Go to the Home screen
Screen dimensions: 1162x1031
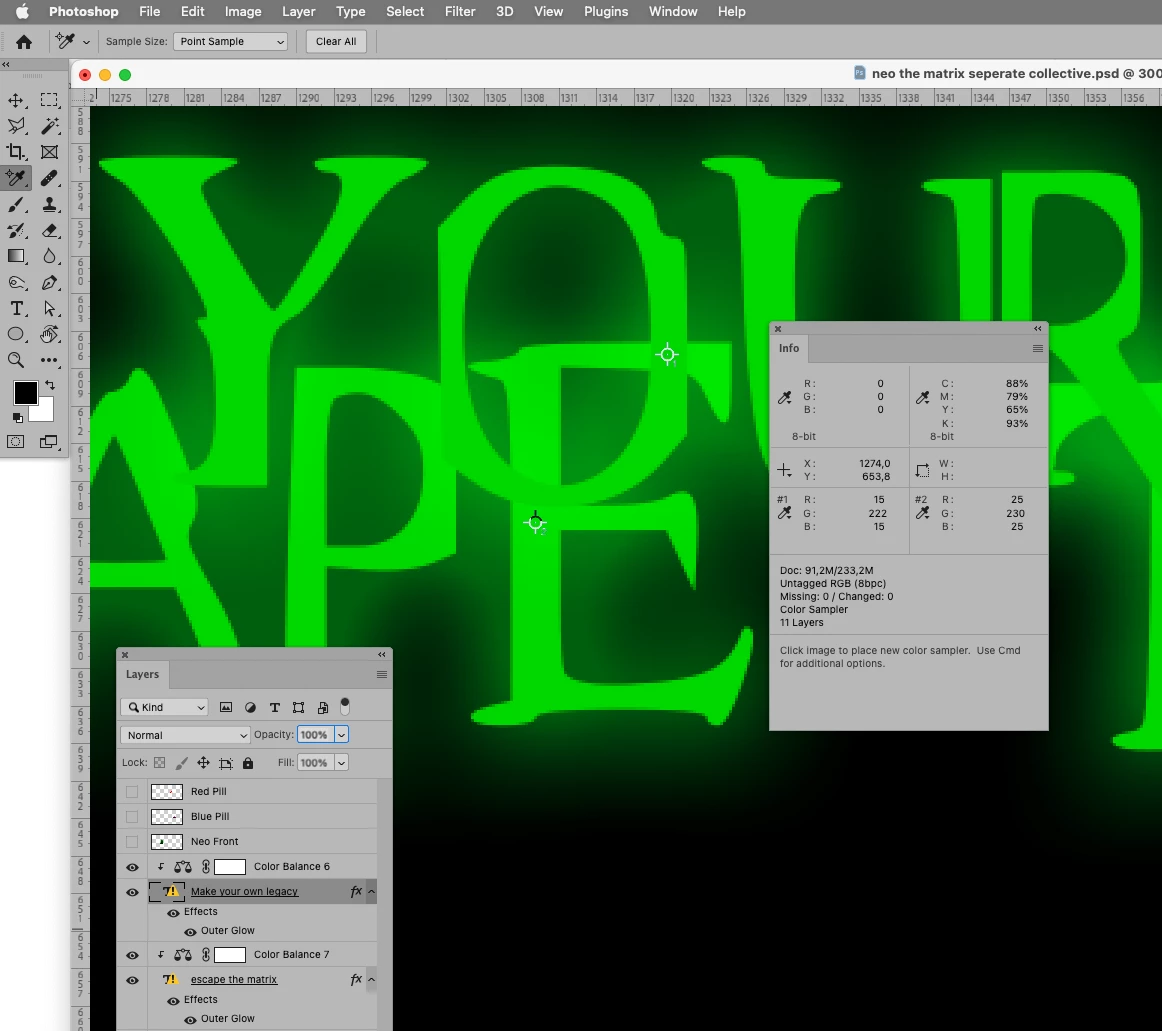(x=24, y=42)
